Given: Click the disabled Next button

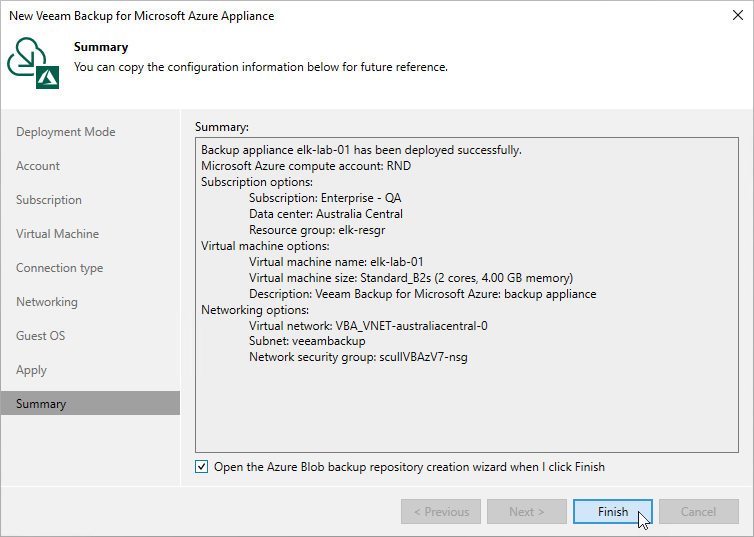Looking at the screenshot, I should tap(527, 512).
